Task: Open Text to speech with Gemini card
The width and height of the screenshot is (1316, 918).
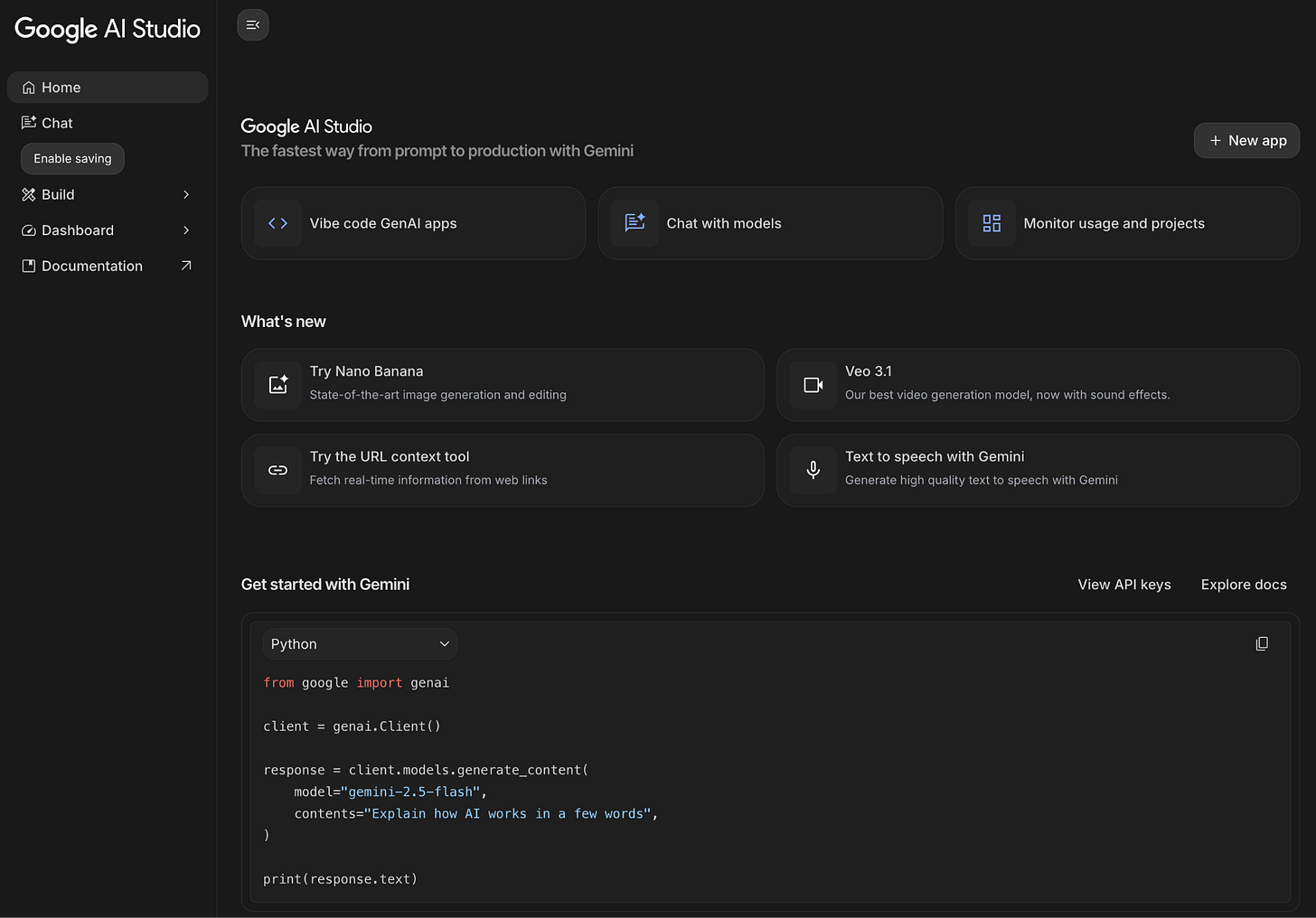Action: click(x=1038, y=470)
